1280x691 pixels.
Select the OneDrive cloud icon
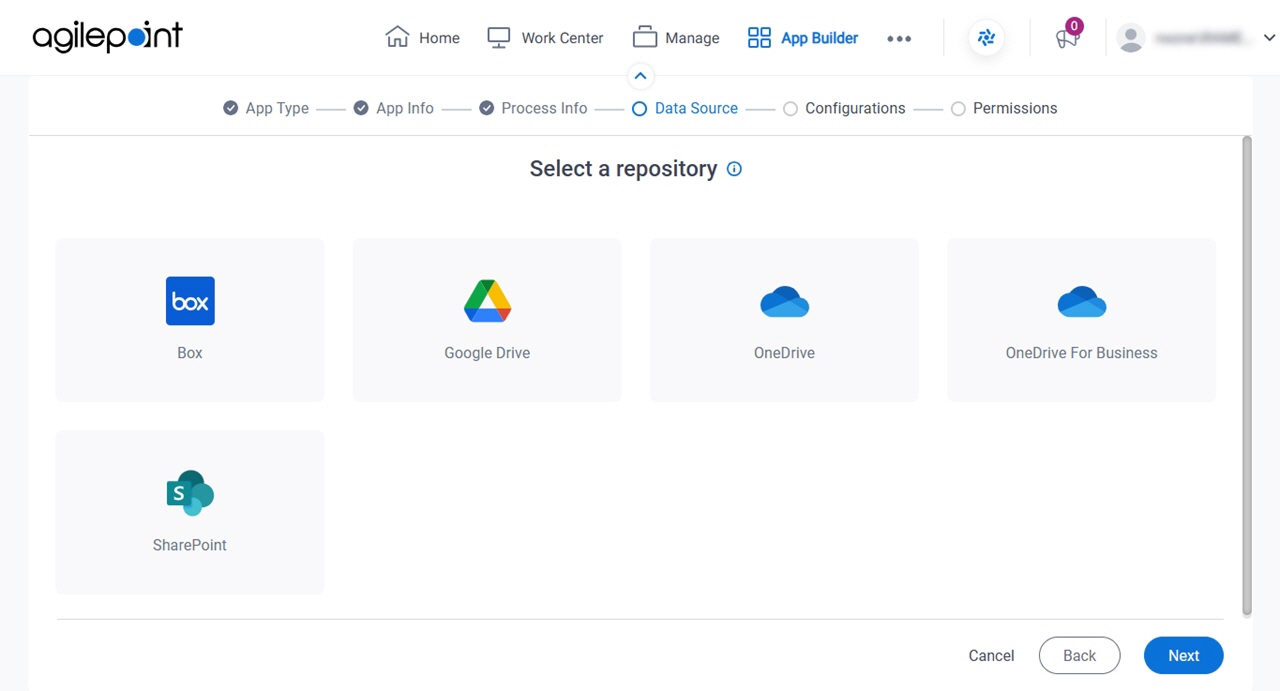784,301
